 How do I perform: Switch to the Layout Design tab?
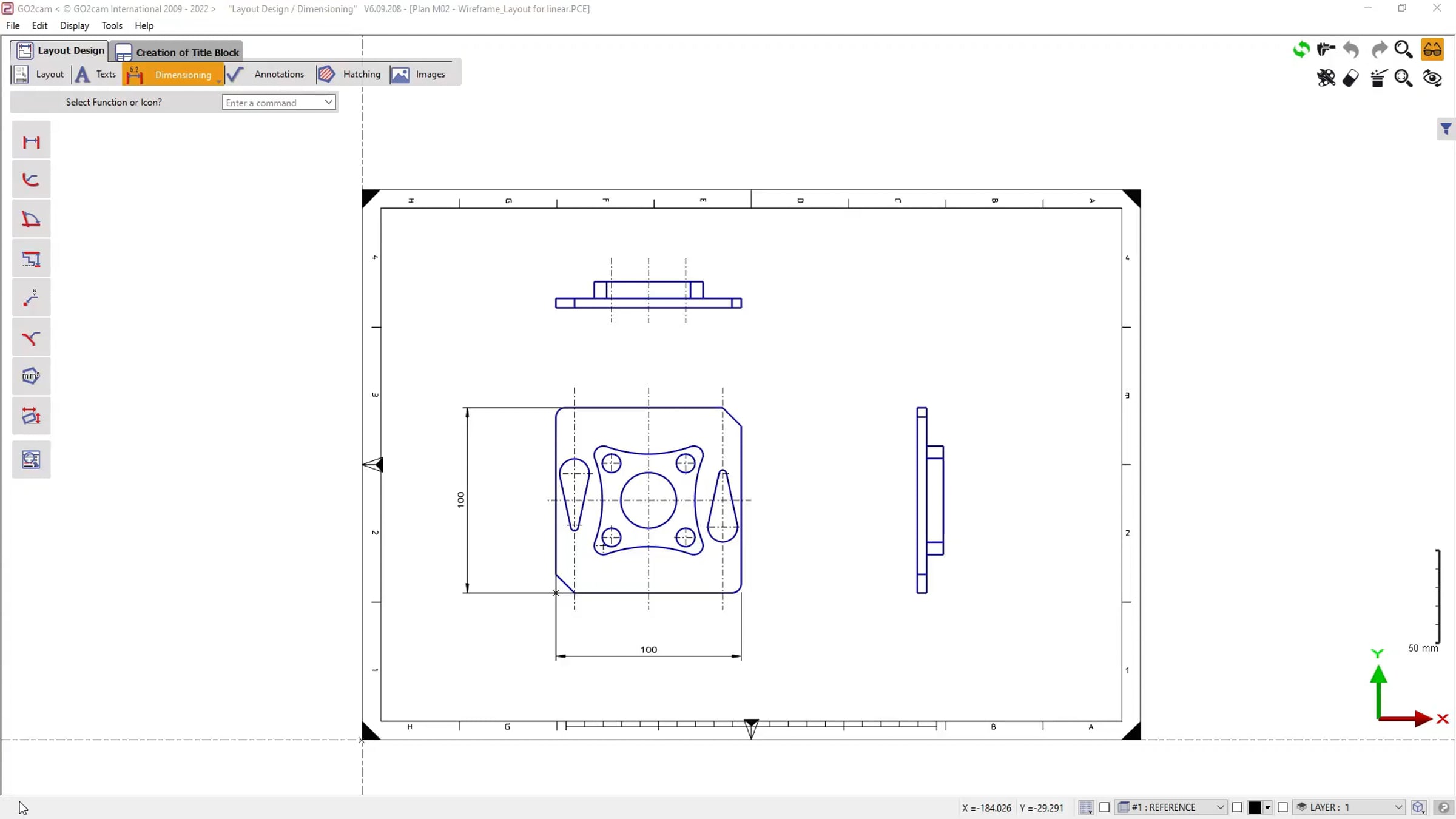pos(59,50)
